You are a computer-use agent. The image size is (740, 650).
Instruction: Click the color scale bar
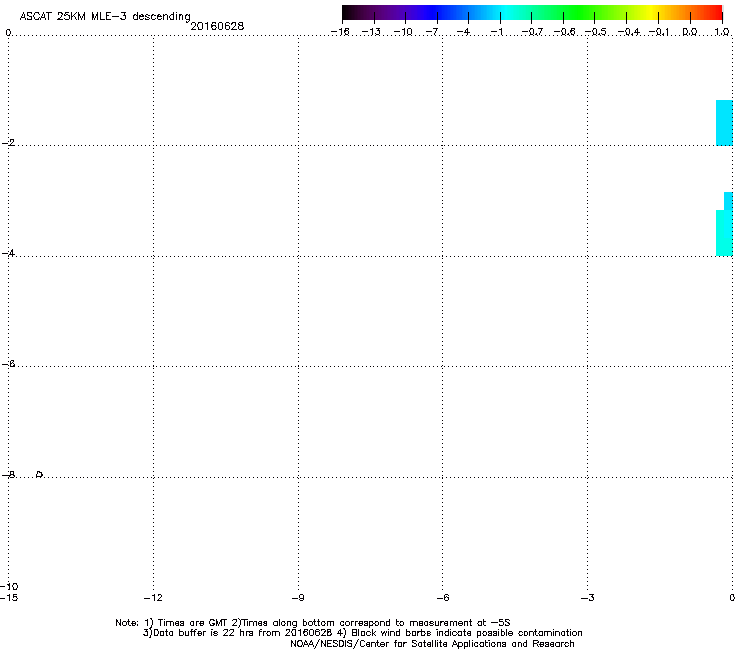click(x=532, y=13)
